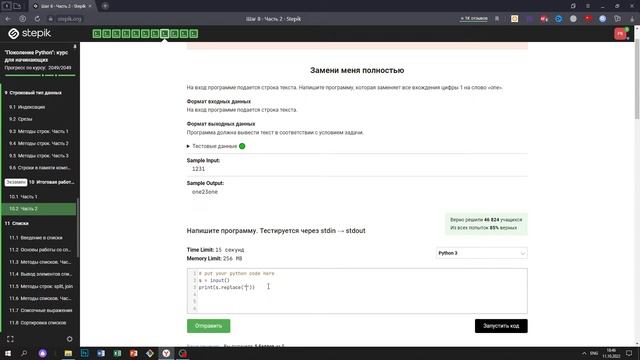The image size is (640, 360).
Task: Open the seventh lesson step square
Action: (x=155, y=34)
